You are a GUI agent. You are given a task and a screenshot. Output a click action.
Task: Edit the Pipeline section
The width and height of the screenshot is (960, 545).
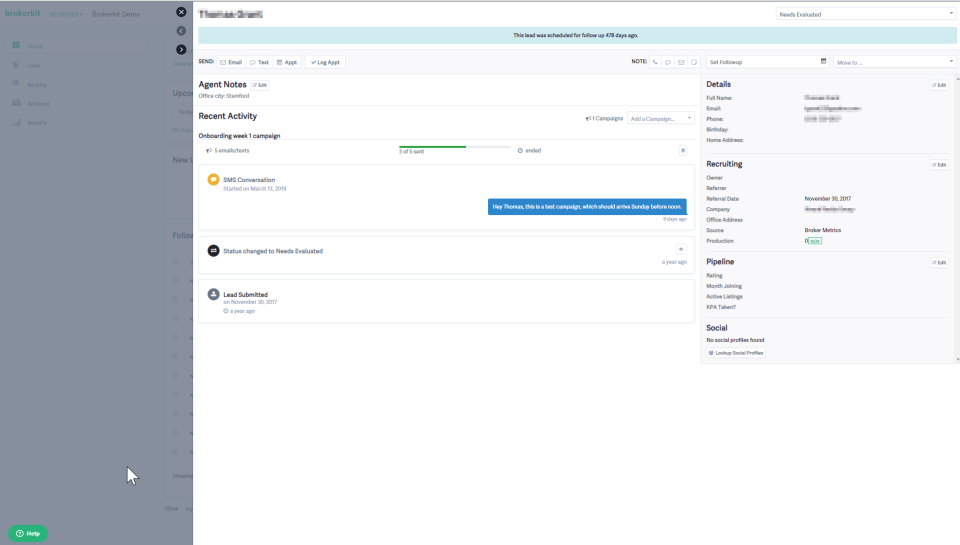pyautogui.click(x=939, y=263)
